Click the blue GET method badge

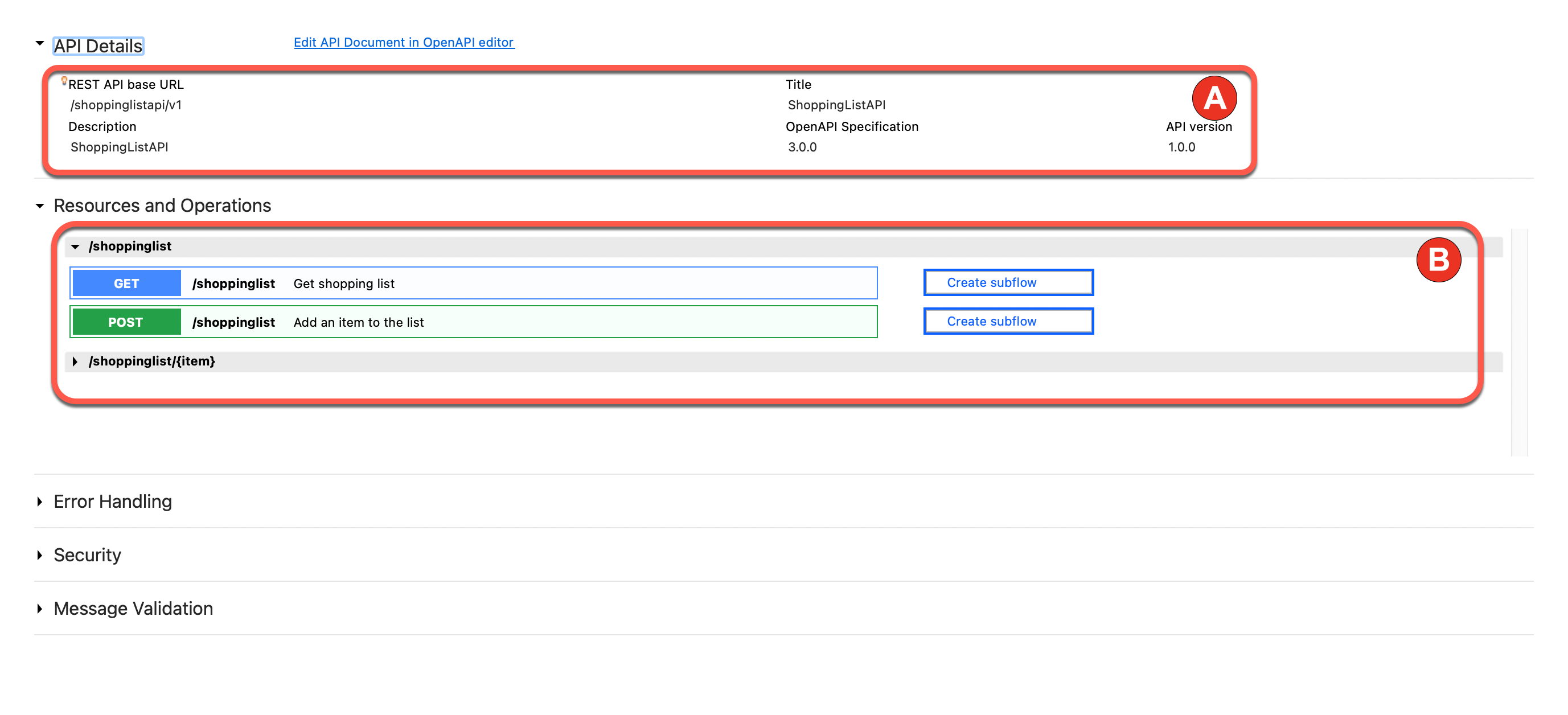(x=126, y=283)
